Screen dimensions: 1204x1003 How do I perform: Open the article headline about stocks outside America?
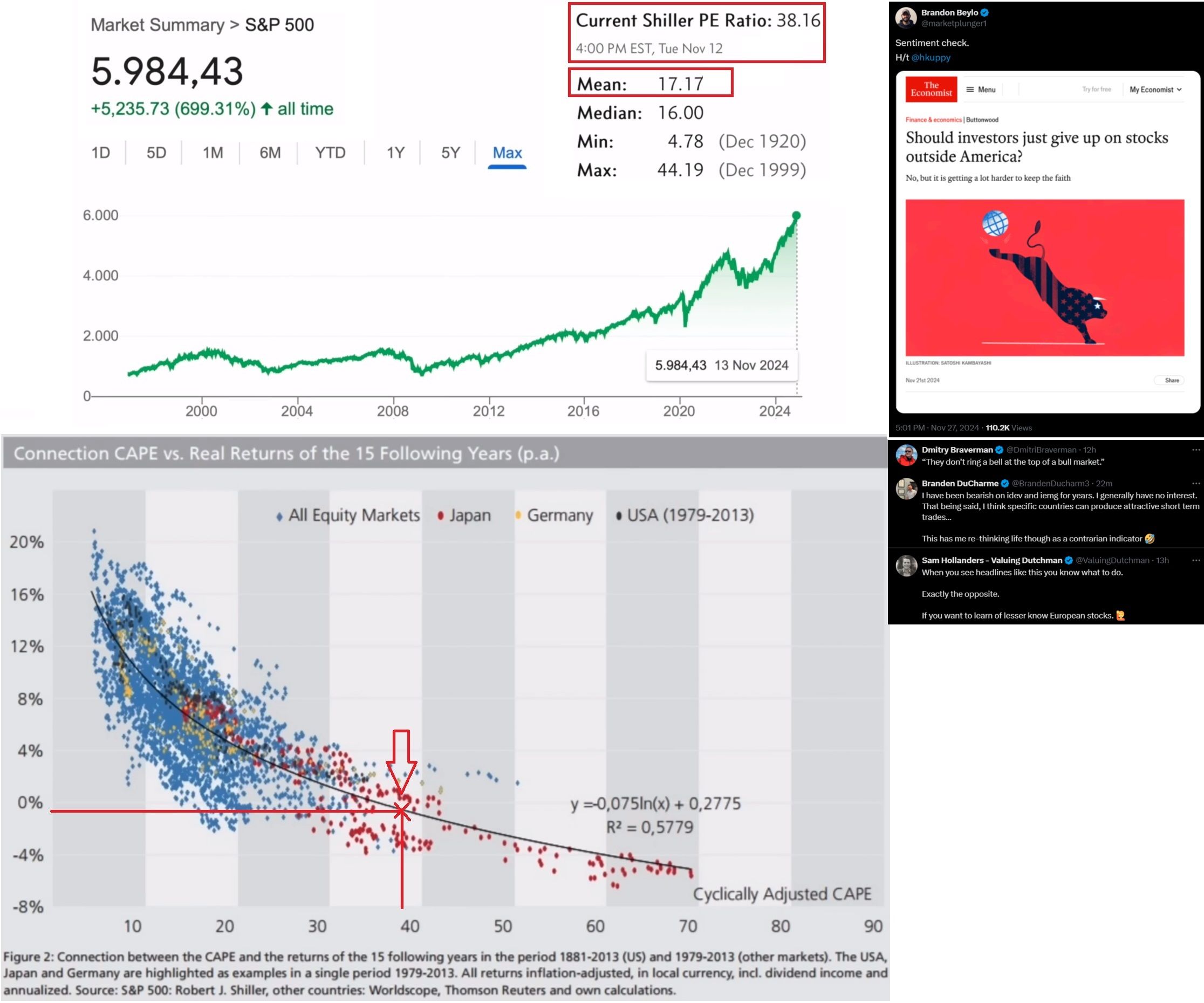click(1037, 147)
